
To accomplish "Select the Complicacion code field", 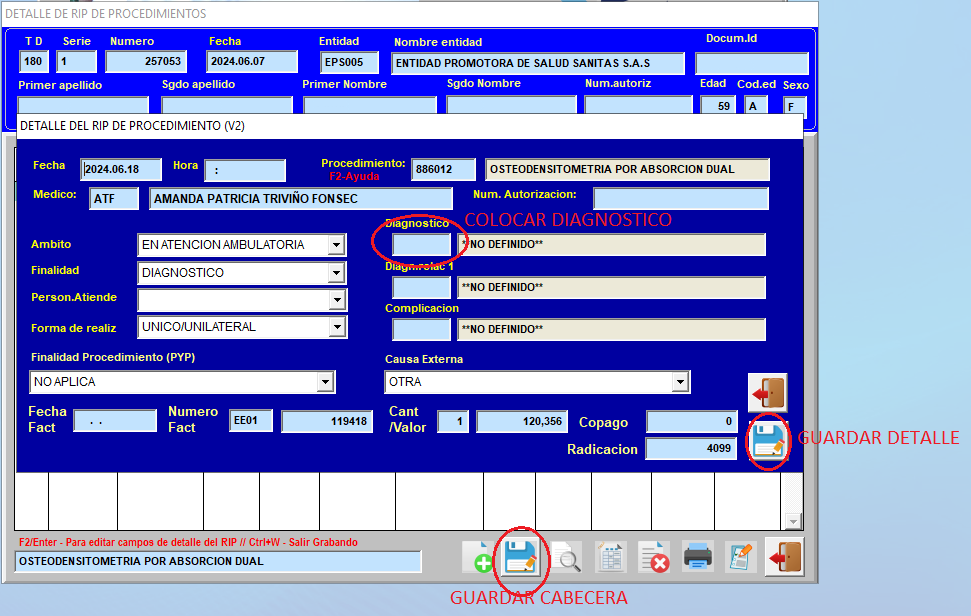I will [421, 329].
